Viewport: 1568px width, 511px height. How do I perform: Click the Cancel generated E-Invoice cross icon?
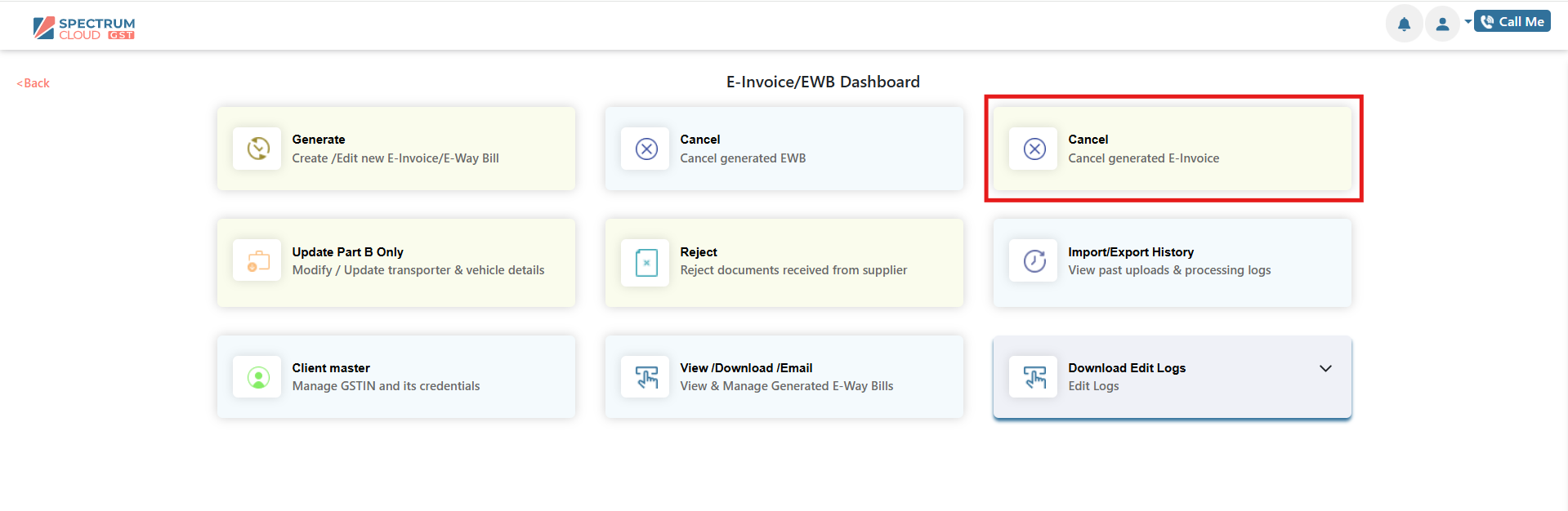click(x=1034, y=149)
